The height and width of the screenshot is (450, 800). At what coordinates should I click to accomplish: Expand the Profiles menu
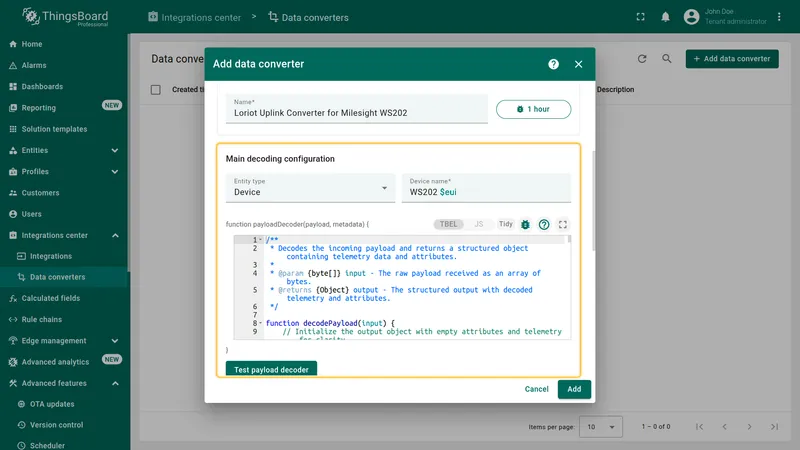click(x=115, y=172)
